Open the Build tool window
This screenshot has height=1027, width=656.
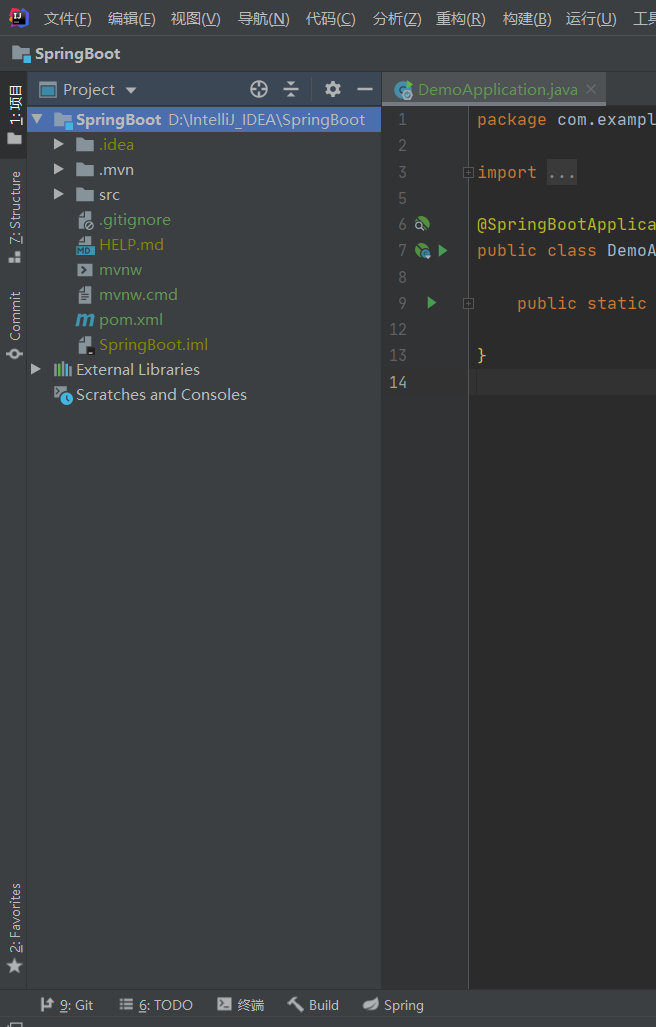point(313,1005)
